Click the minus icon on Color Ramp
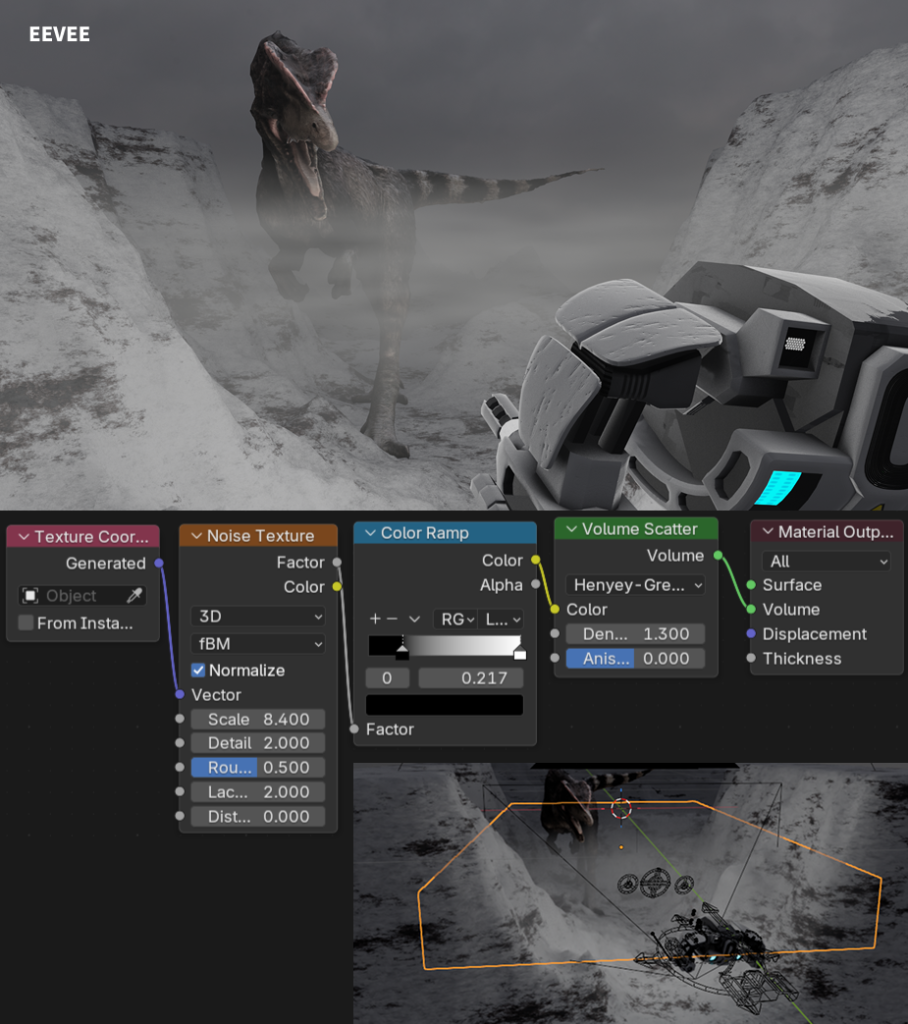Image resolution: width=908 pixels, height=1024 pixels. [391, 619]
